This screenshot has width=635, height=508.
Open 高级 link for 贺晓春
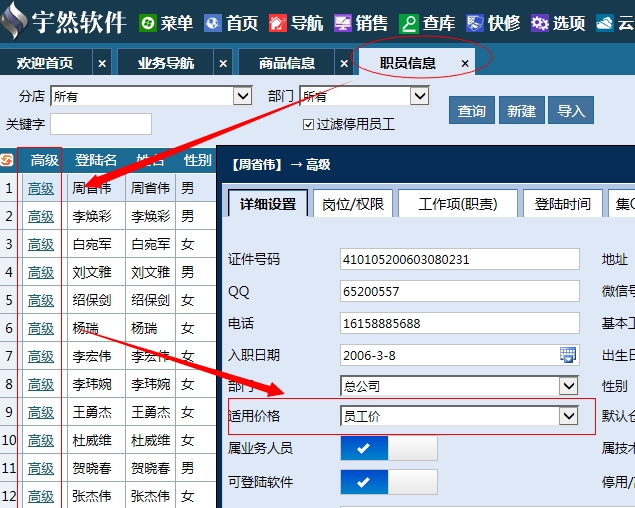pyautogui.click(x=41, y=468)
